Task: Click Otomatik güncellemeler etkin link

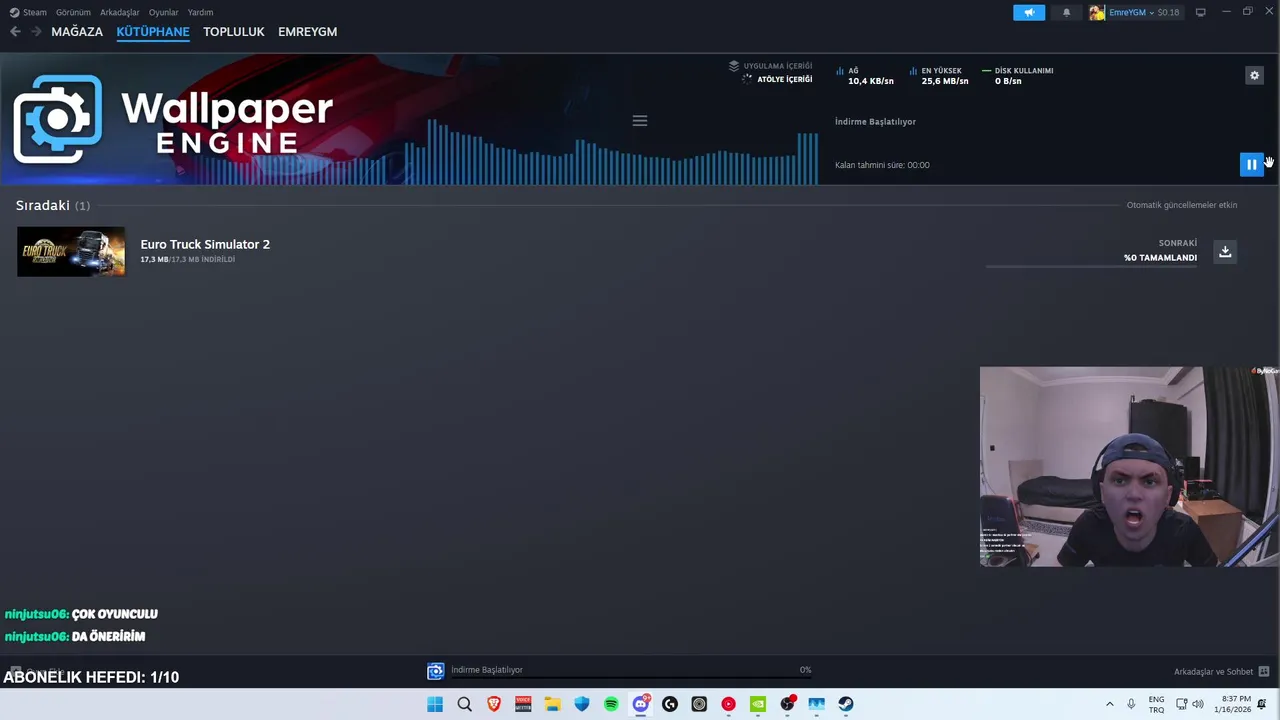Action: pyautogui.click(x=1182, y=205)
